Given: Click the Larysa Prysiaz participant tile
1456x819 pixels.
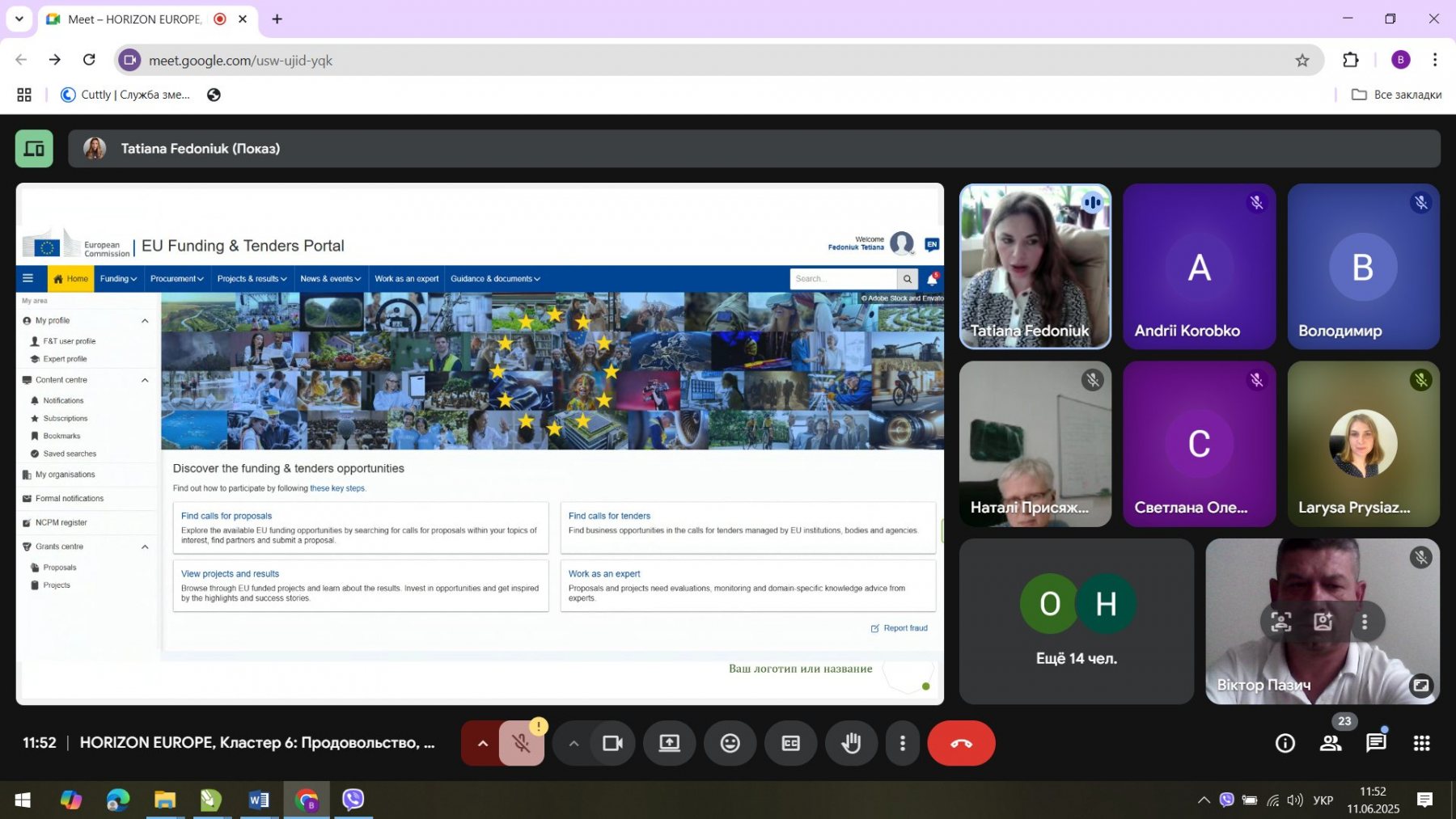Looking at the screenshot, I should coord(1364,444).
